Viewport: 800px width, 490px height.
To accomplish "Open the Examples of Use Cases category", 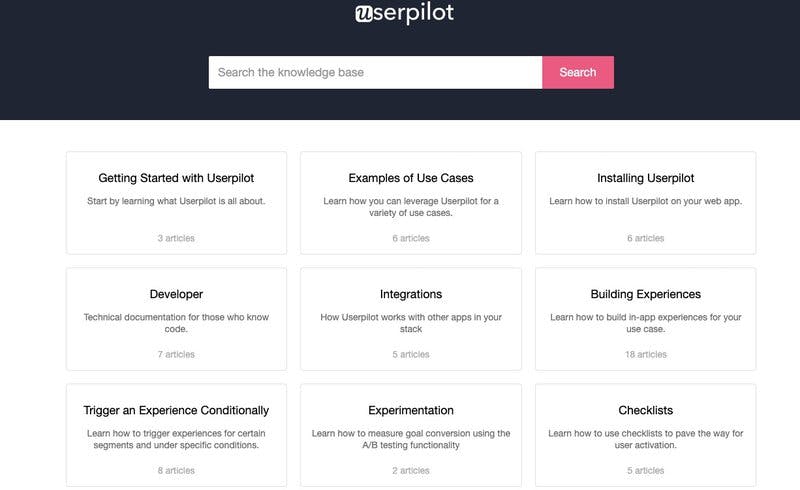I will click(411, 178).
